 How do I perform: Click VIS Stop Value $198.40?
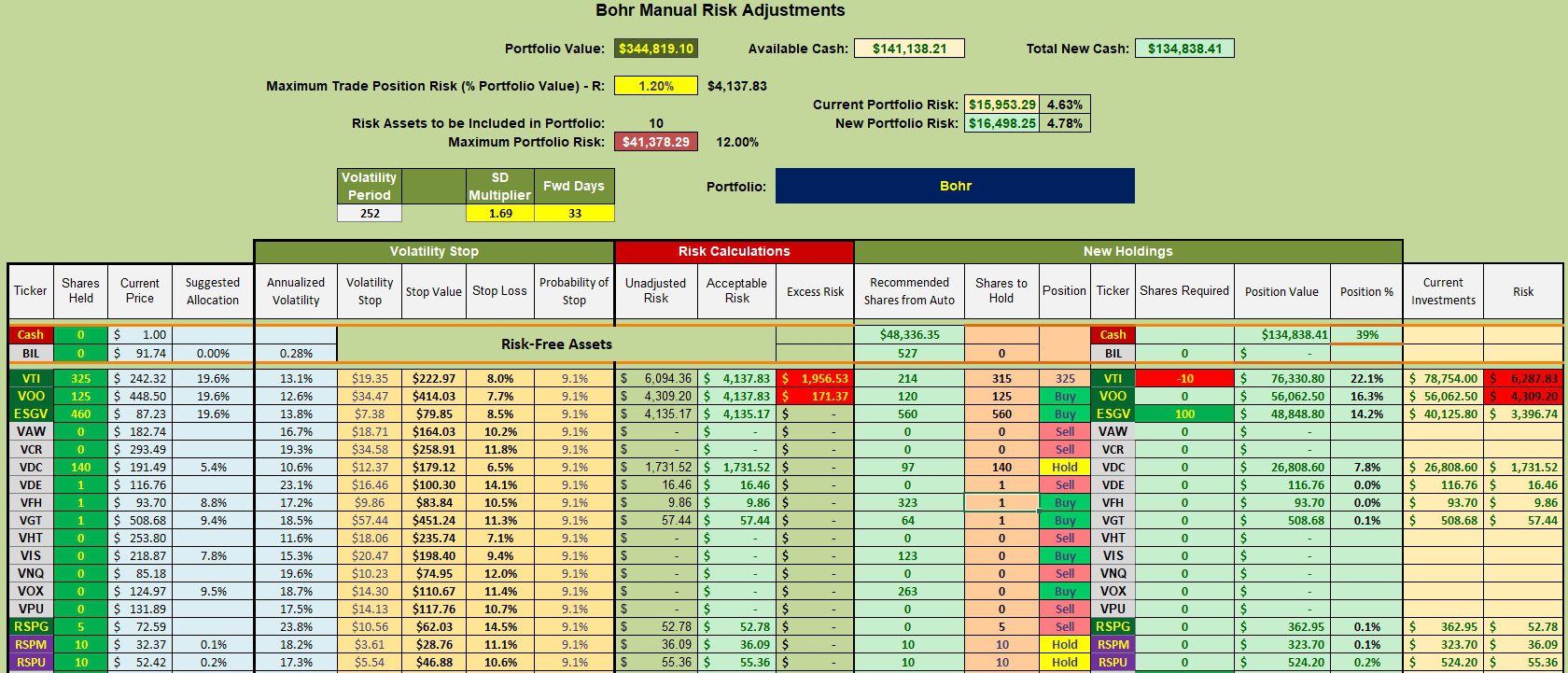click(433, 556)
